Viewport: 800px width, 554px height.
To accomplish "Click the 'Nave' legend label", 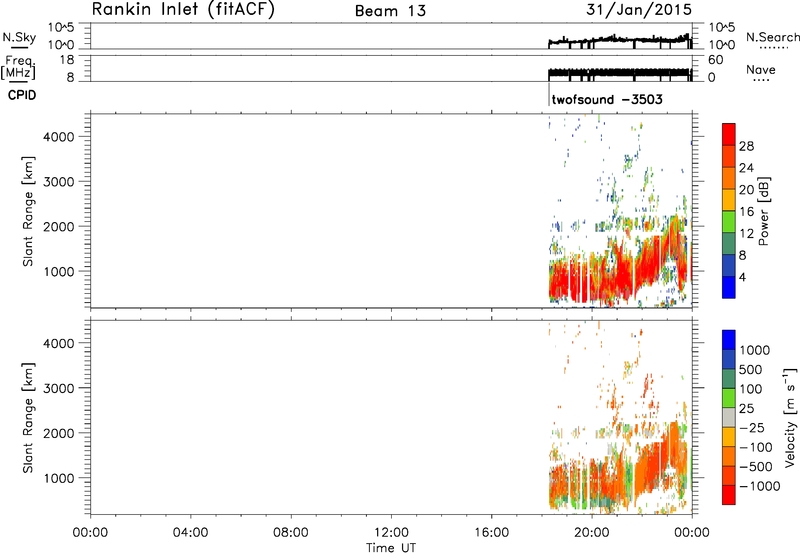I will point(761,69).
